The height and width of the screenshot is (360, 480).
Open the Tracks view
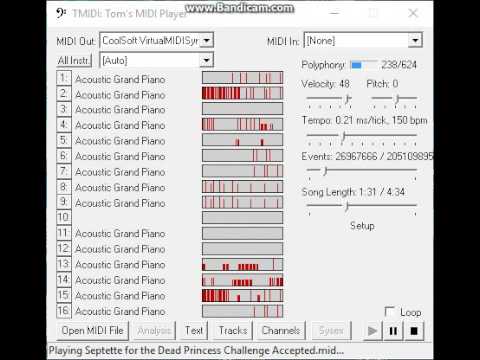[x=233, y=331]
